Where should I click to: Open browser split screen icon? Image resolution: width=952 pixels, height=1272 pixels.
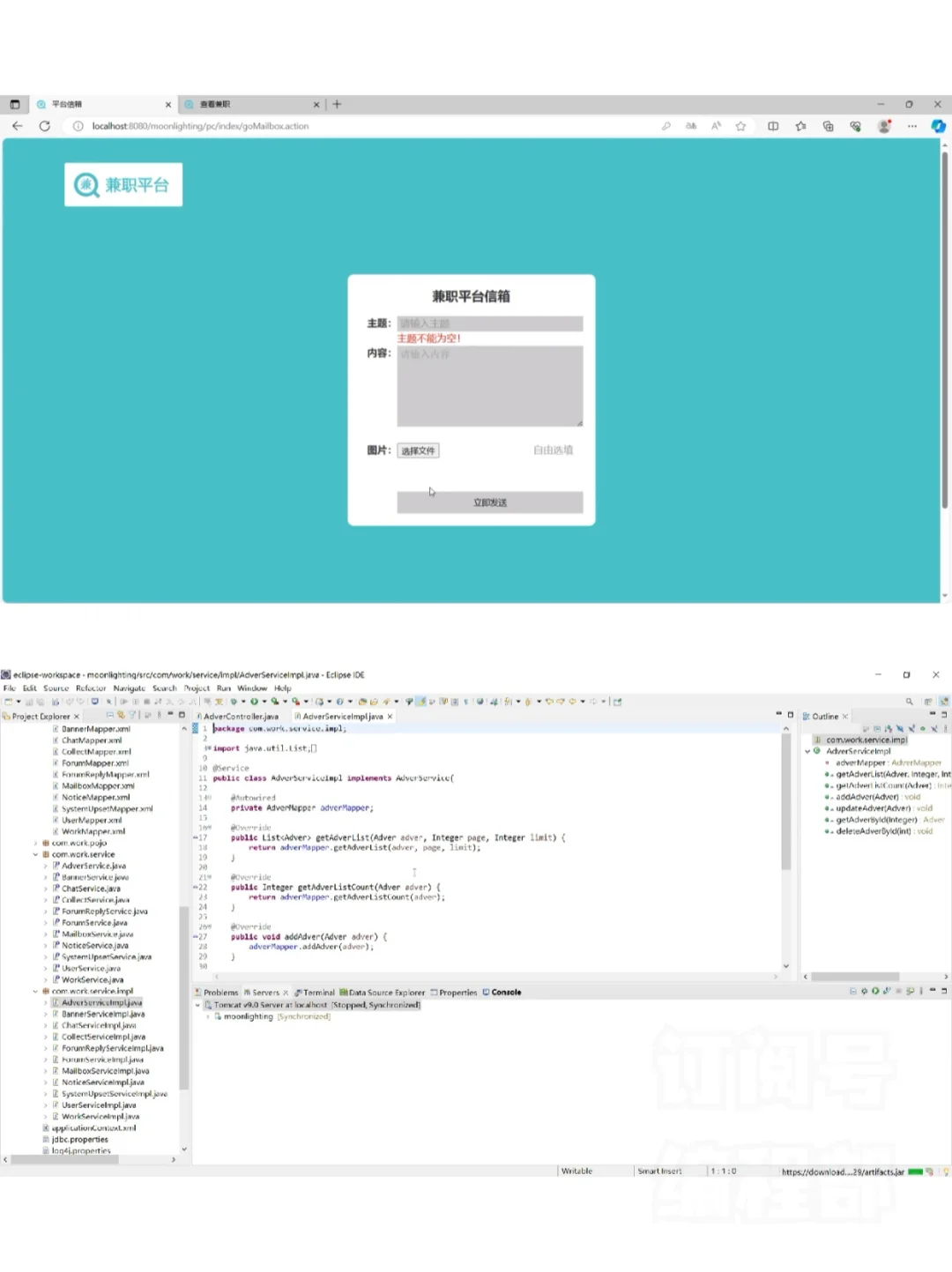[773, 126]
